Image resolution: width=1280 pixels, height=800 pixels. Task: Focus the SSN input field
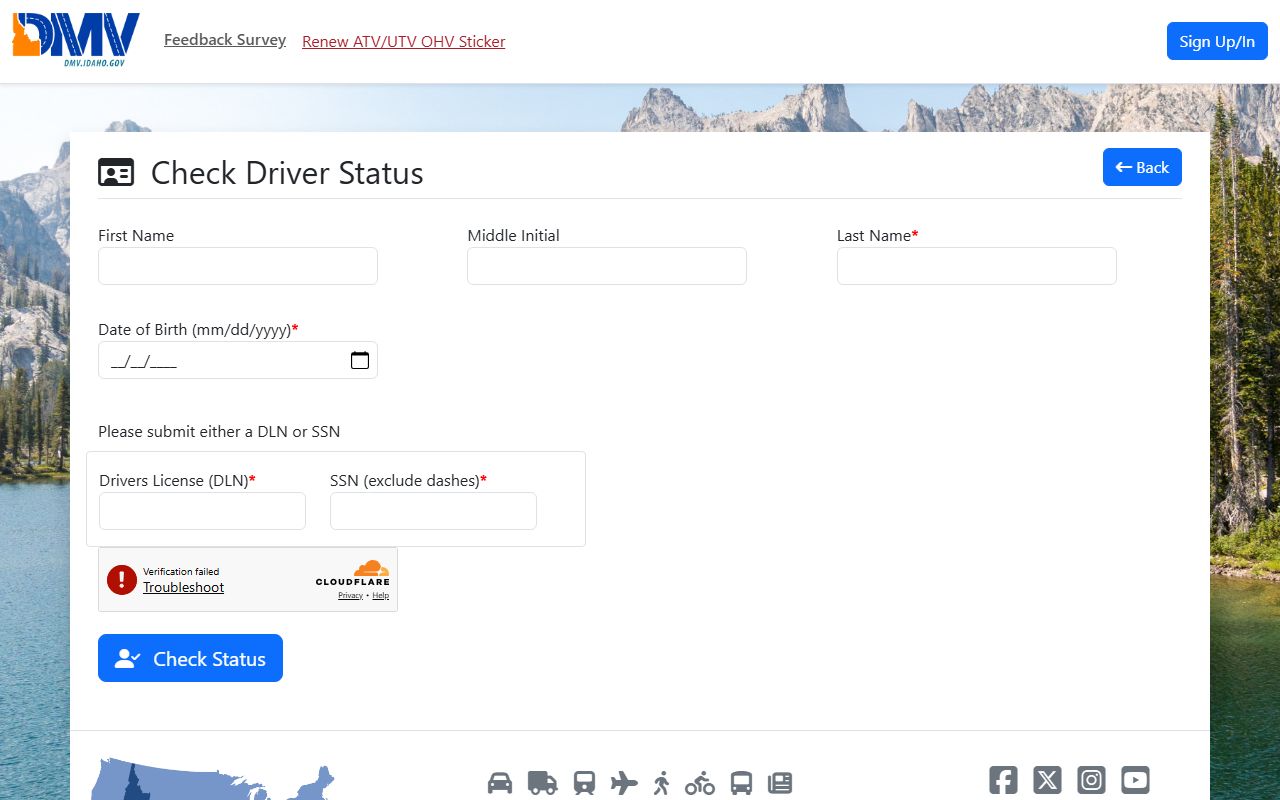coord(433,511)
